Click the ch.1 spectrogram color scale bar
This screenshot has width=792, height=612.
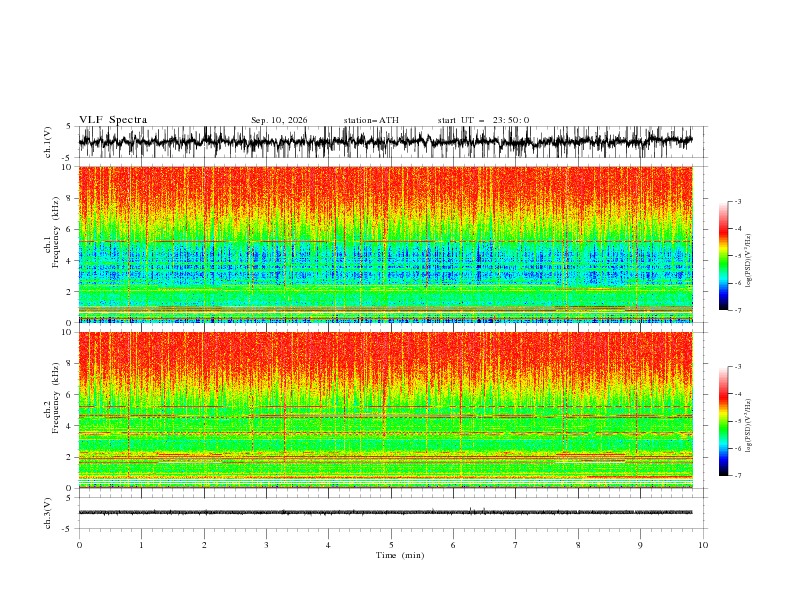pos(723,255)
